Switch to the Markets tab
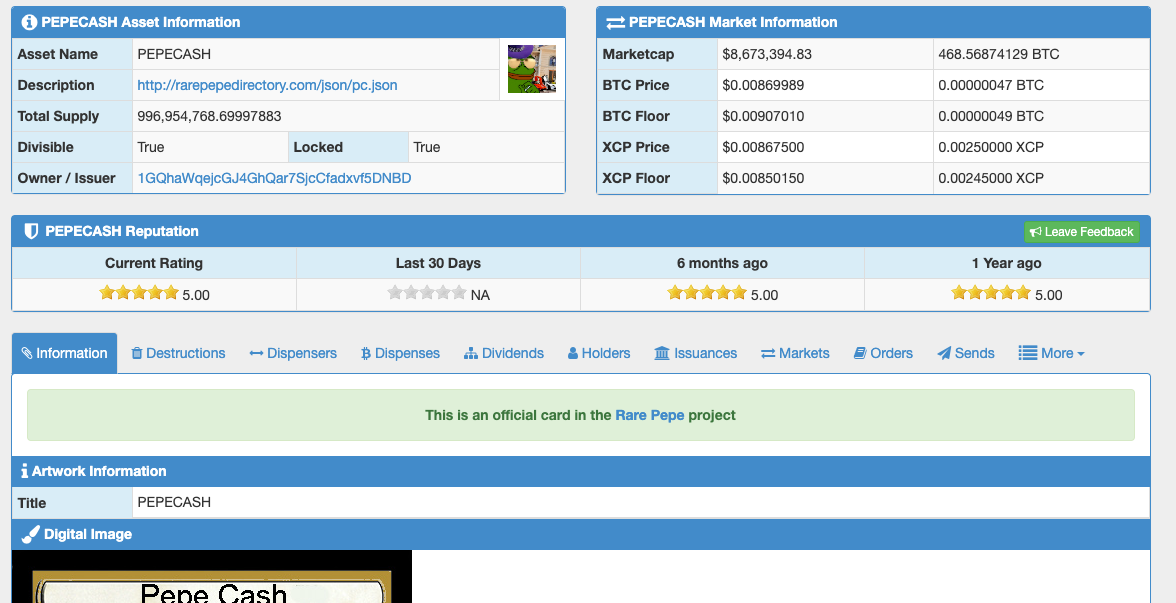Image resolution: width=1176 pixels, height=603 pixels. pos(795,353)
